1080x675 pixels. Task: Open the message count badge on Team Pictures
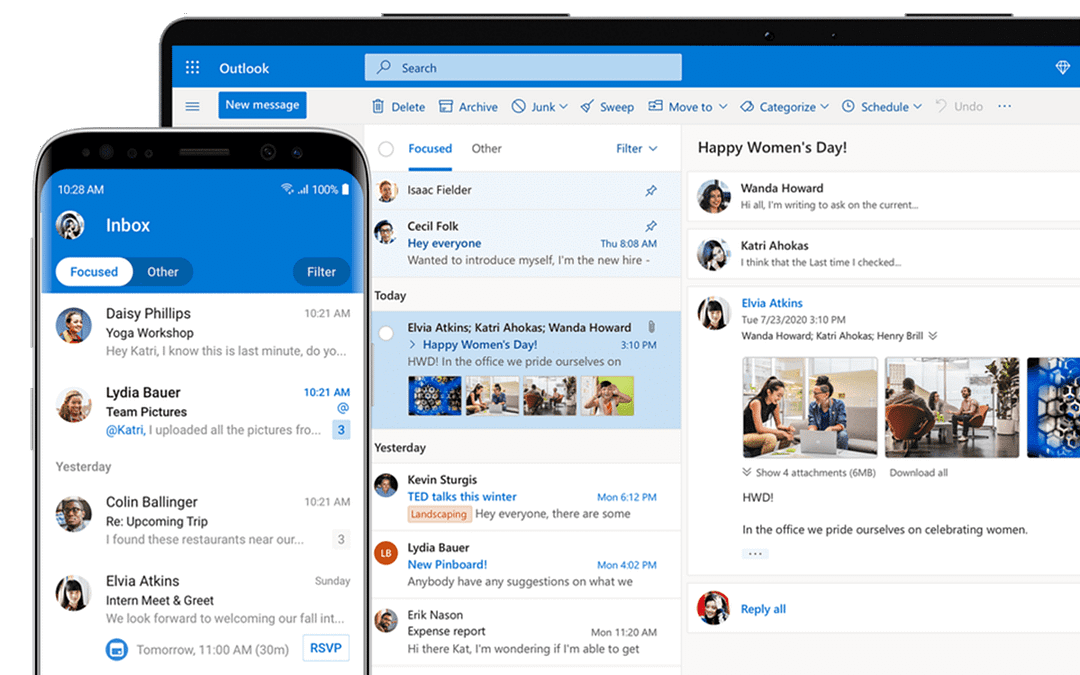click(x=341, y=430)
